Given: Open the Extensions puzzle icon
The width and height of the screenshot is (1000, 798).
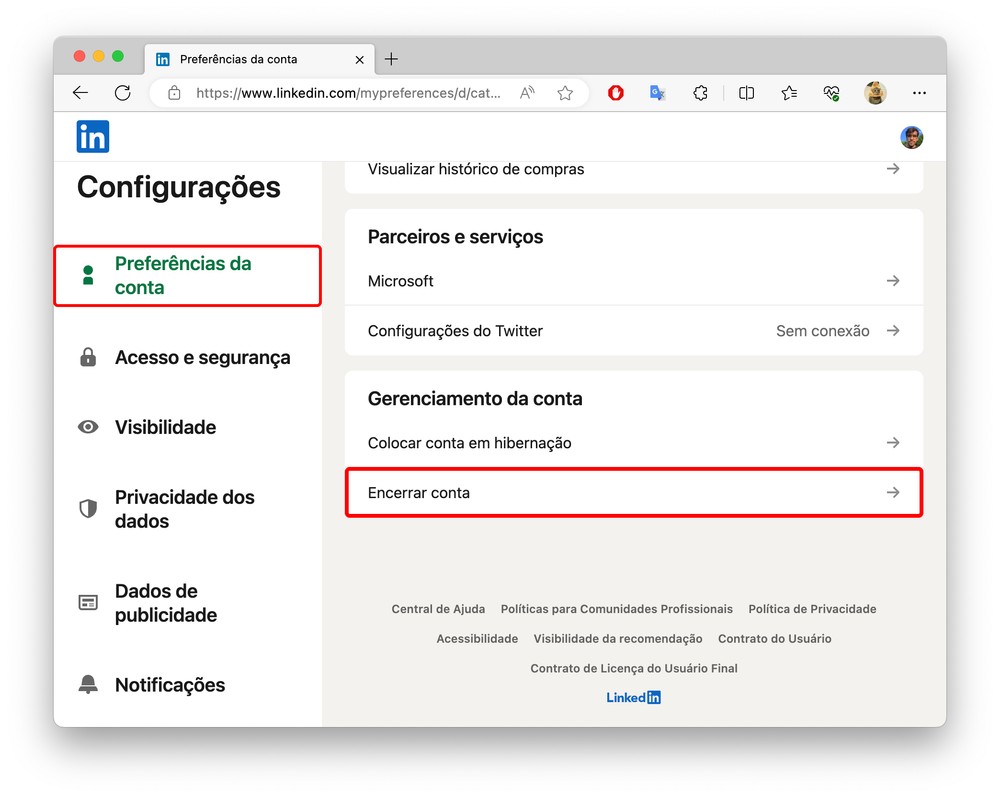Looking at the screenshot, I should tap(700, 93).
